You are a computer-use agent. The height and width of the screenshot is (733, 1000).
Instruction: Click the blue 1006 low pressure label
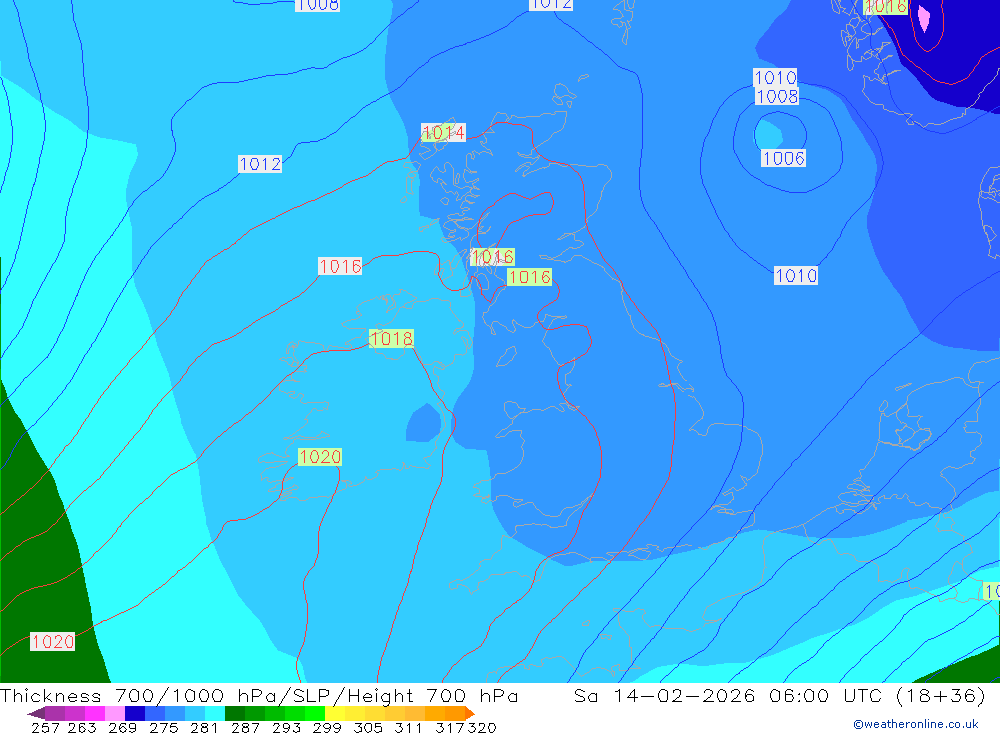click(784, 158)
